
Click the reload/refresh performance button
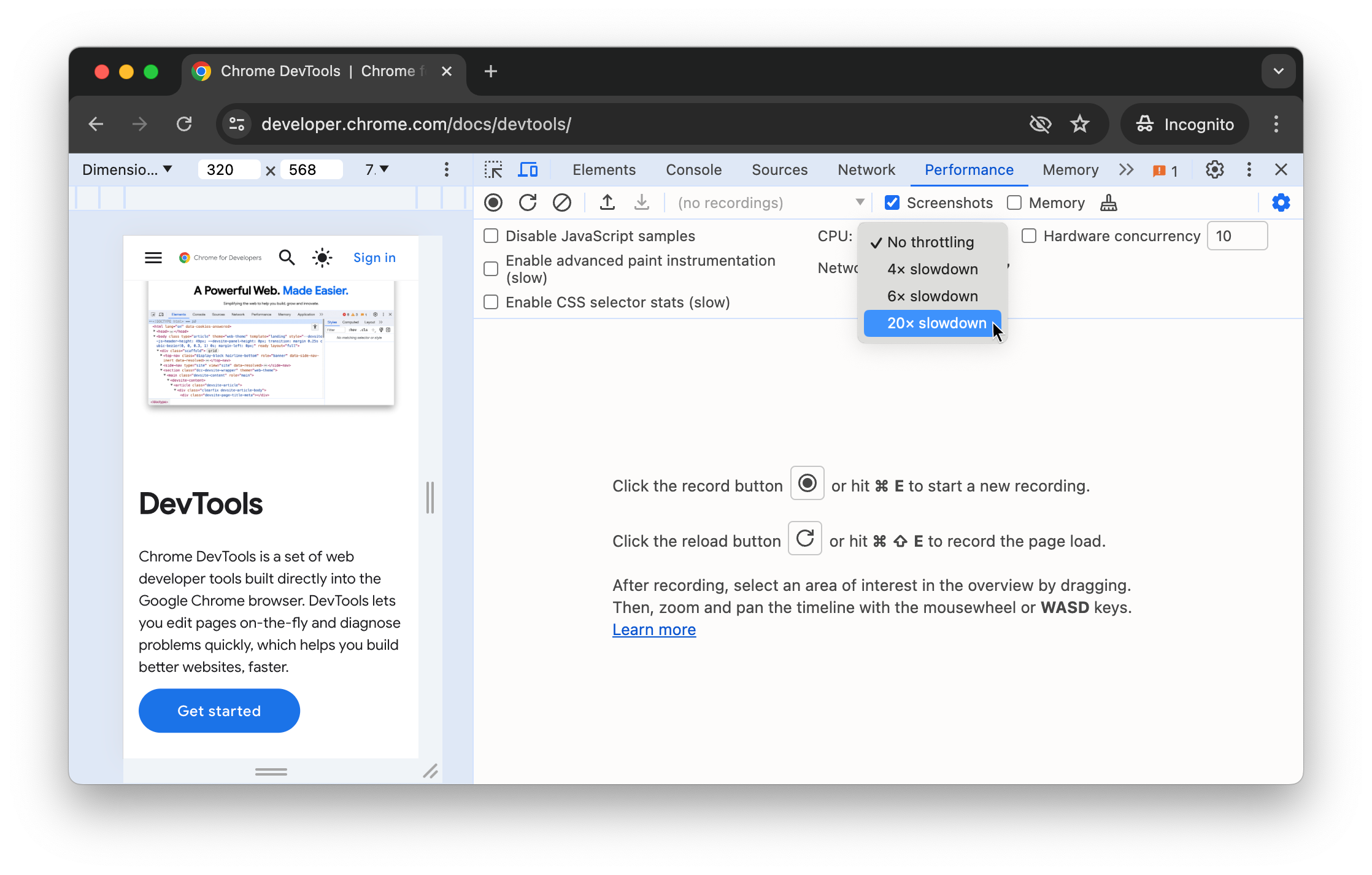(527, 202)
